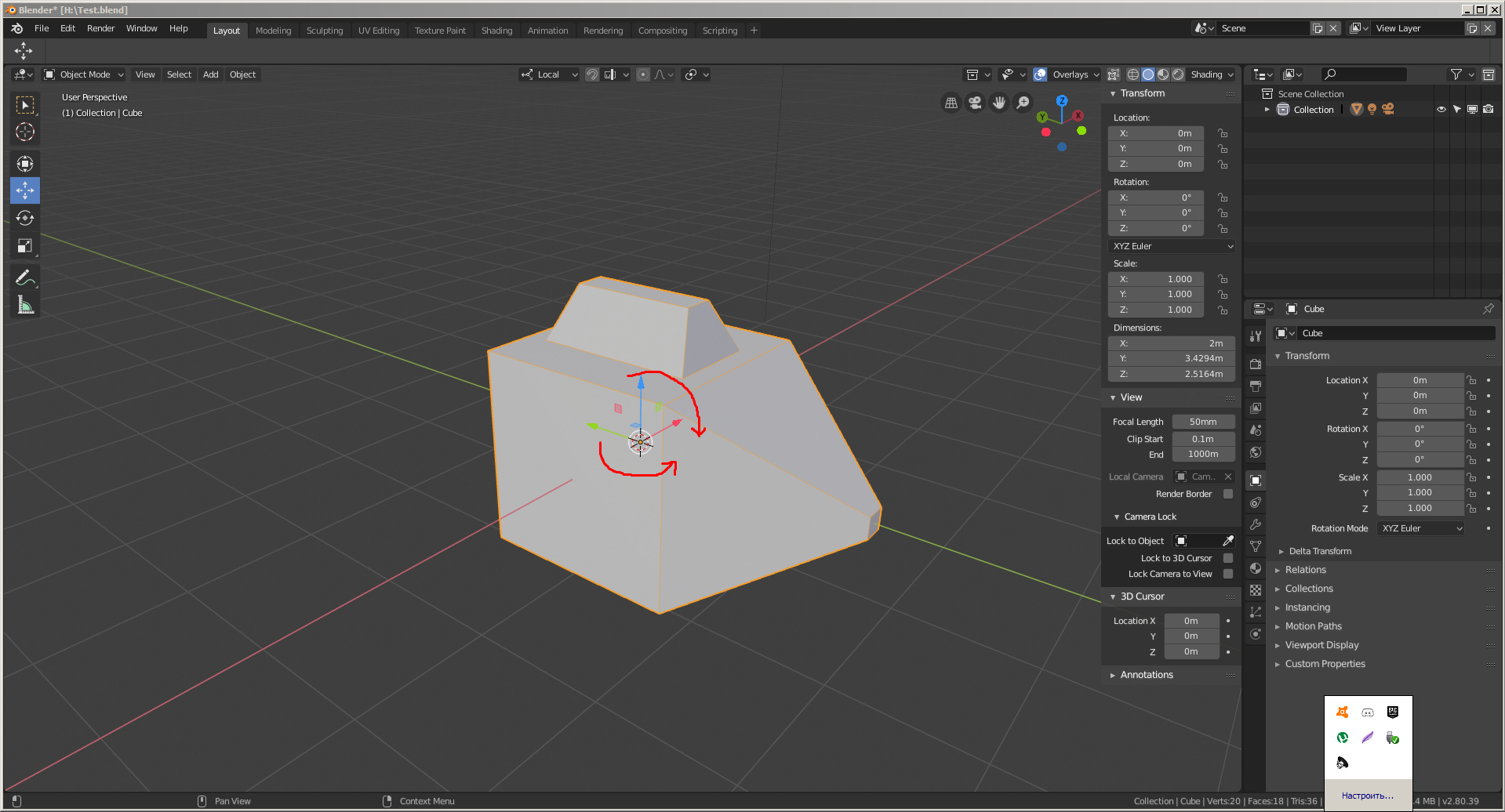The height and width of the screenshot is (812, 1505).
Task: Select the 3D Cursor tool
Action: coord(24,132)
